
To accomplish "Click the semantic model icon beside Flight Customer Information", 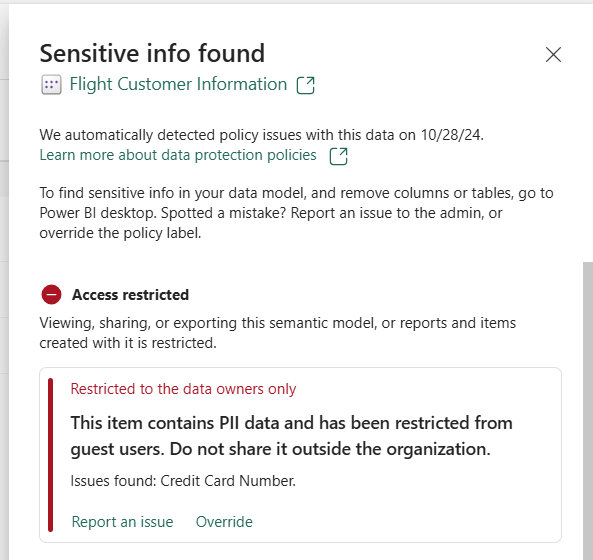I will (x=51, y=85).
